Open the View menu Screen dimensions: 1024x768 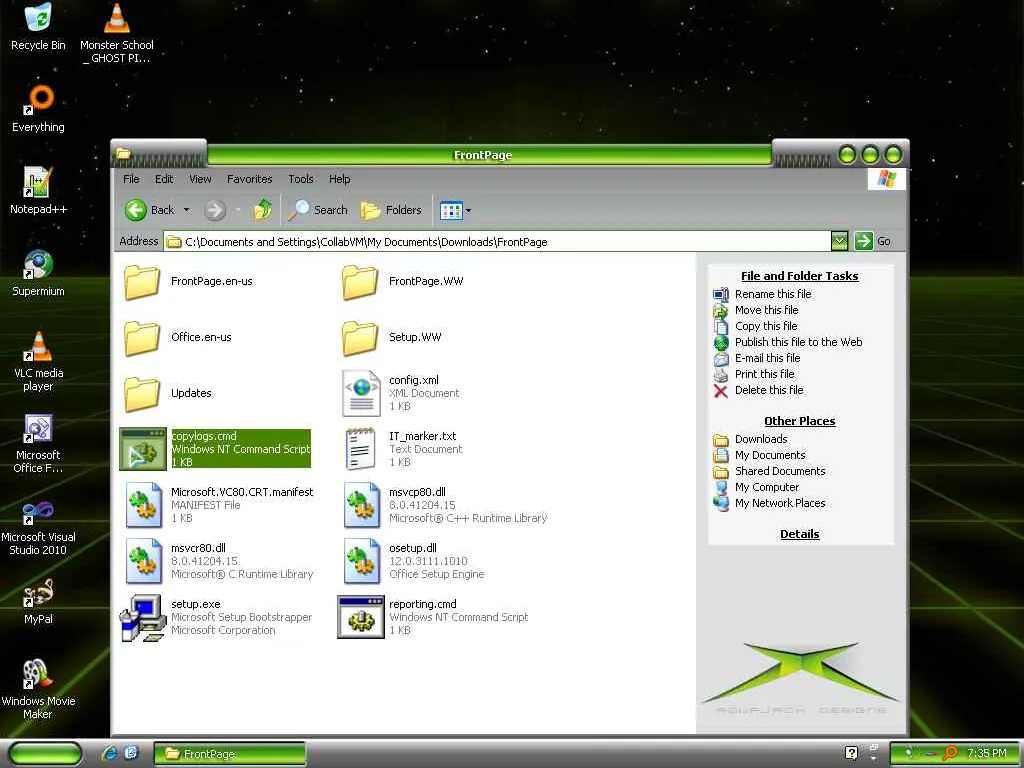point(200,179)
